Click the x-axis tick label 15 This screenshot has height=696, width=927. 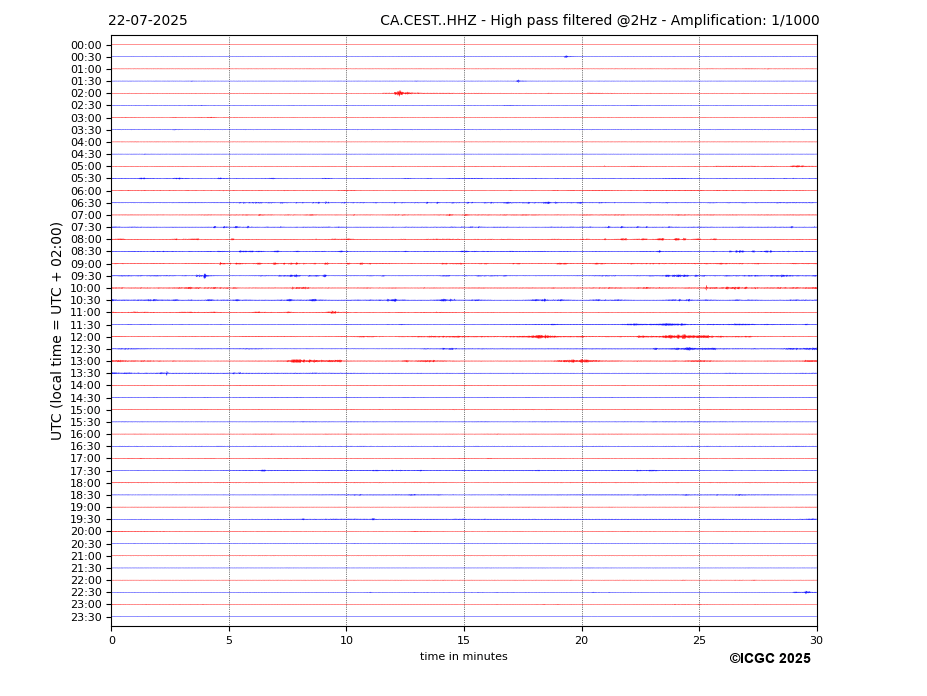(464, 640)
